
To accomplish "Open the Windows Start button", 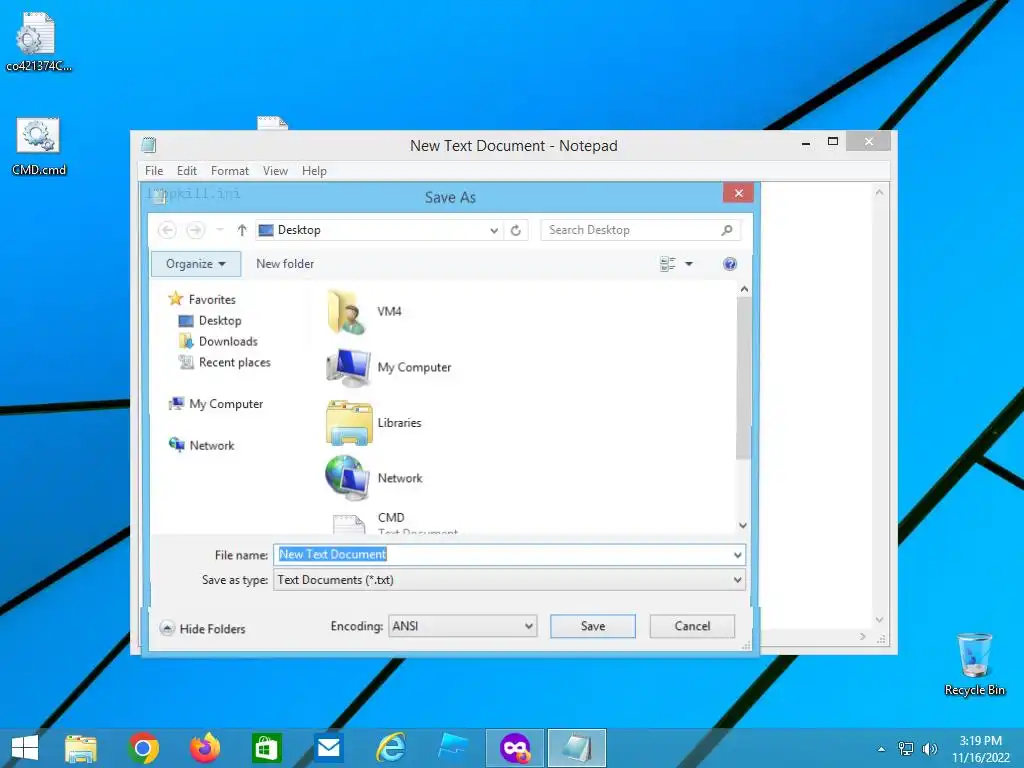I will [25, 748].
